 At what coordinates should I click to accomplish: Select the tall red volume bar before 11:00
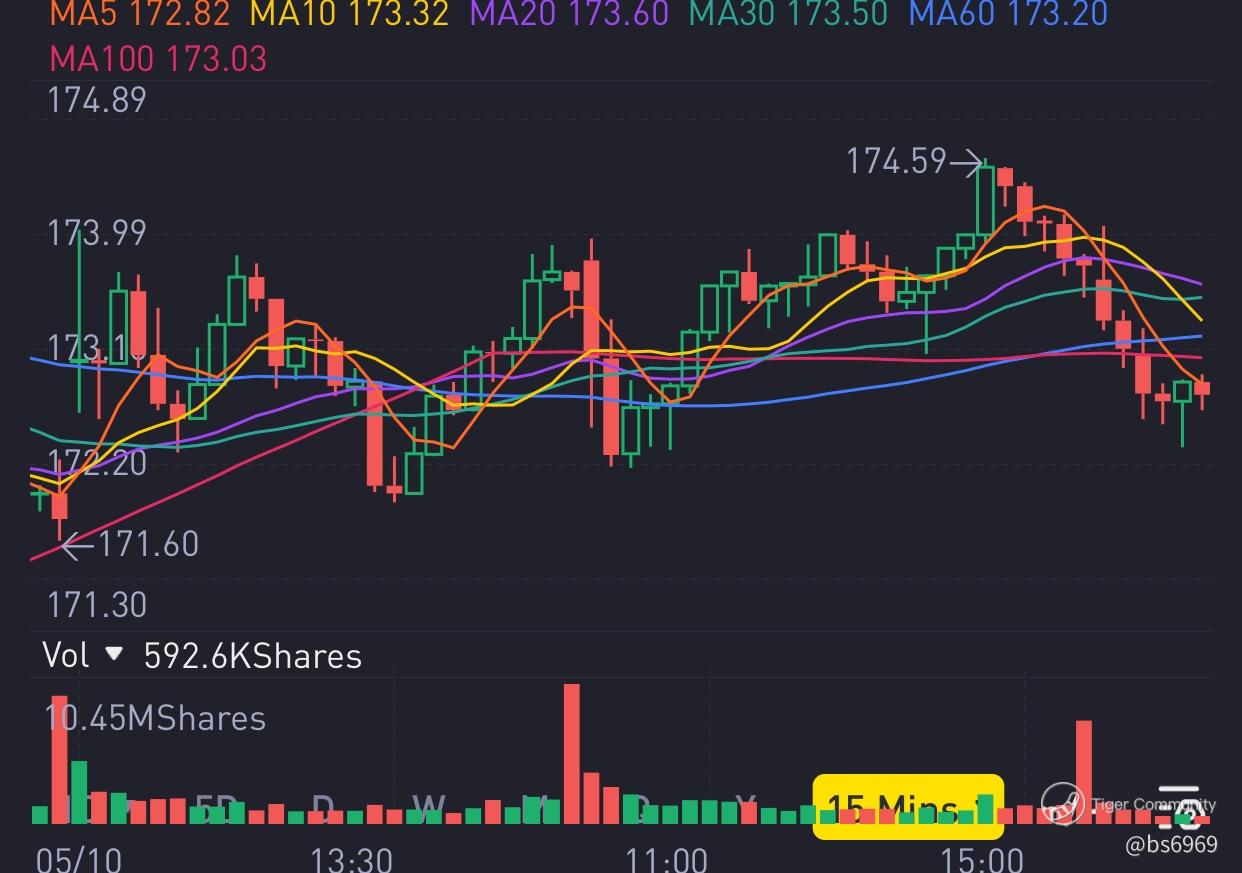click(x=572, y=753)
